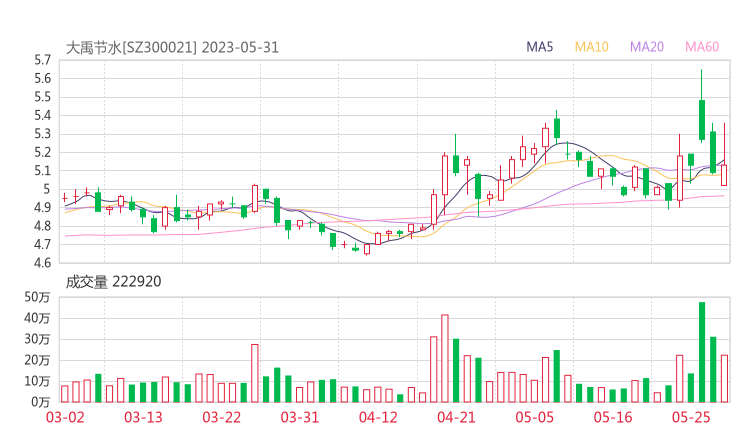Click the 4.9 price axis label
The width and height of the screenshot is (740, 440).
click(42, 208)
